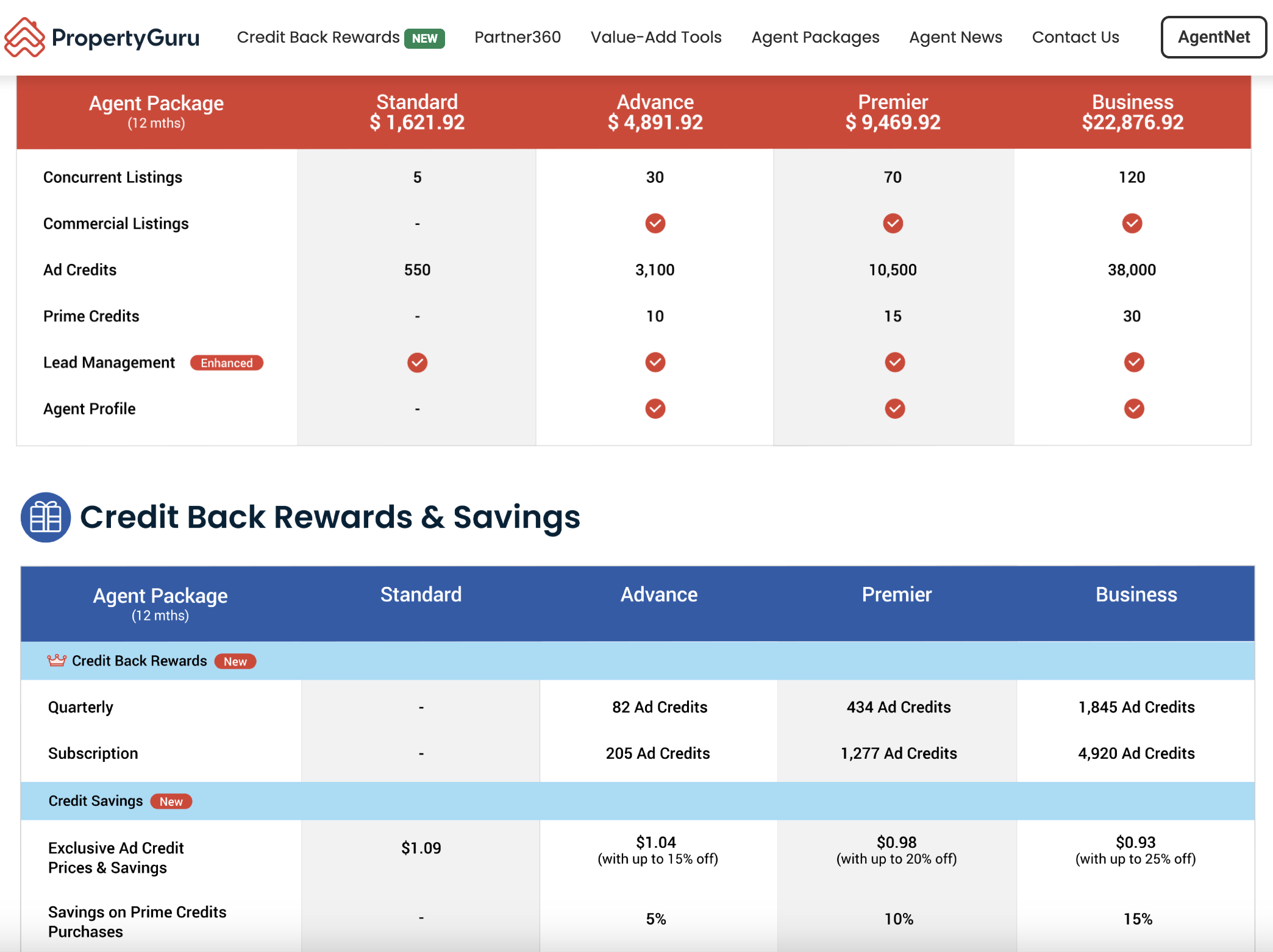Click the New badge beside Credit Savings
This screenshot has width=1273, height=952.
point(171,801)
